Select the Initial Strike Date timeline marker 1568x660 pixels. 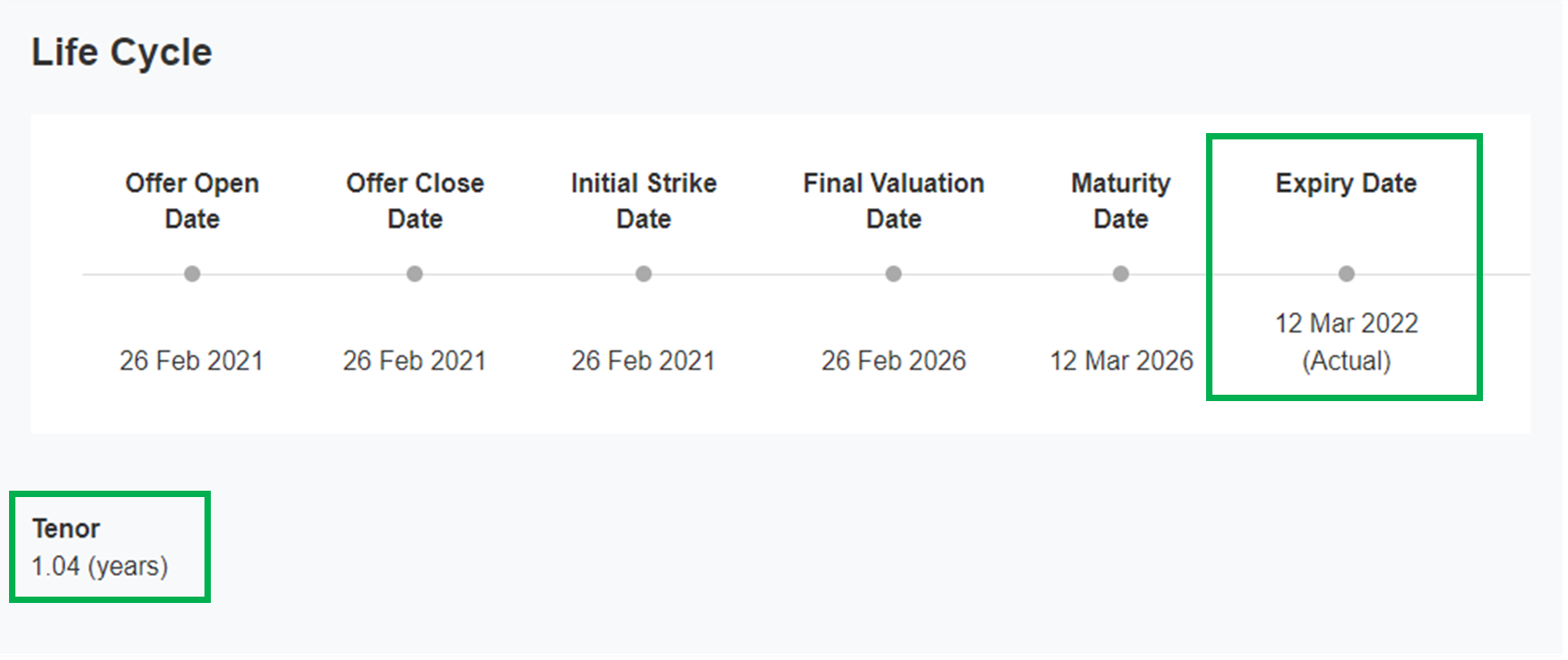click(x=643, y=273)
